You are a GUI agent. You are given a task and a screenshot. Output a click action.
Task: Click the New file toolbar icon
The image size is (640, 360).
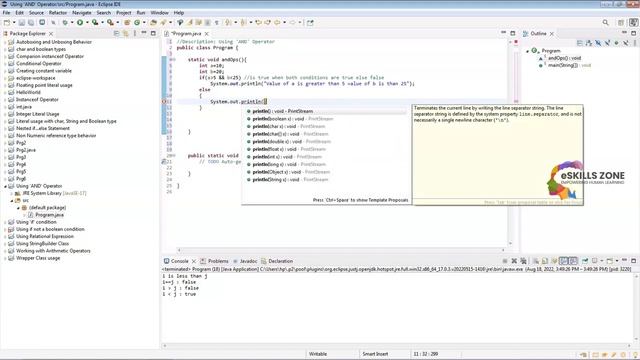[7, 23]
